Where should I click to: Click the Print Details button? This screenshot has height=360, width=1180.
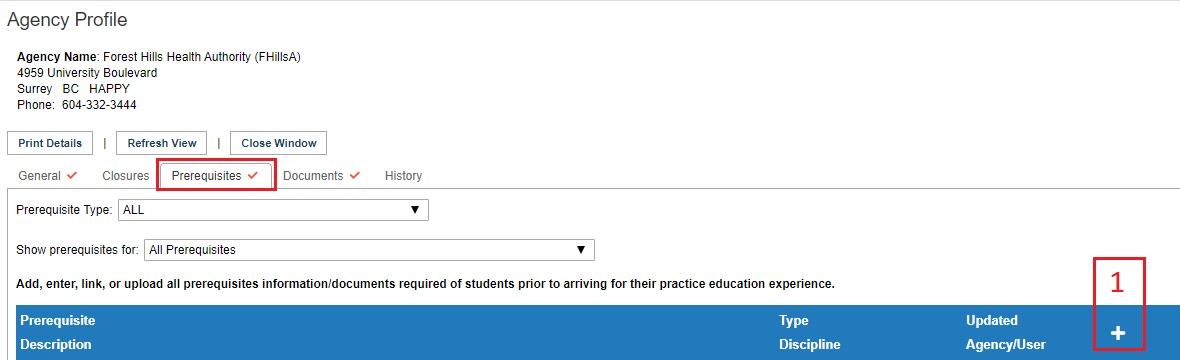[50, 143]
